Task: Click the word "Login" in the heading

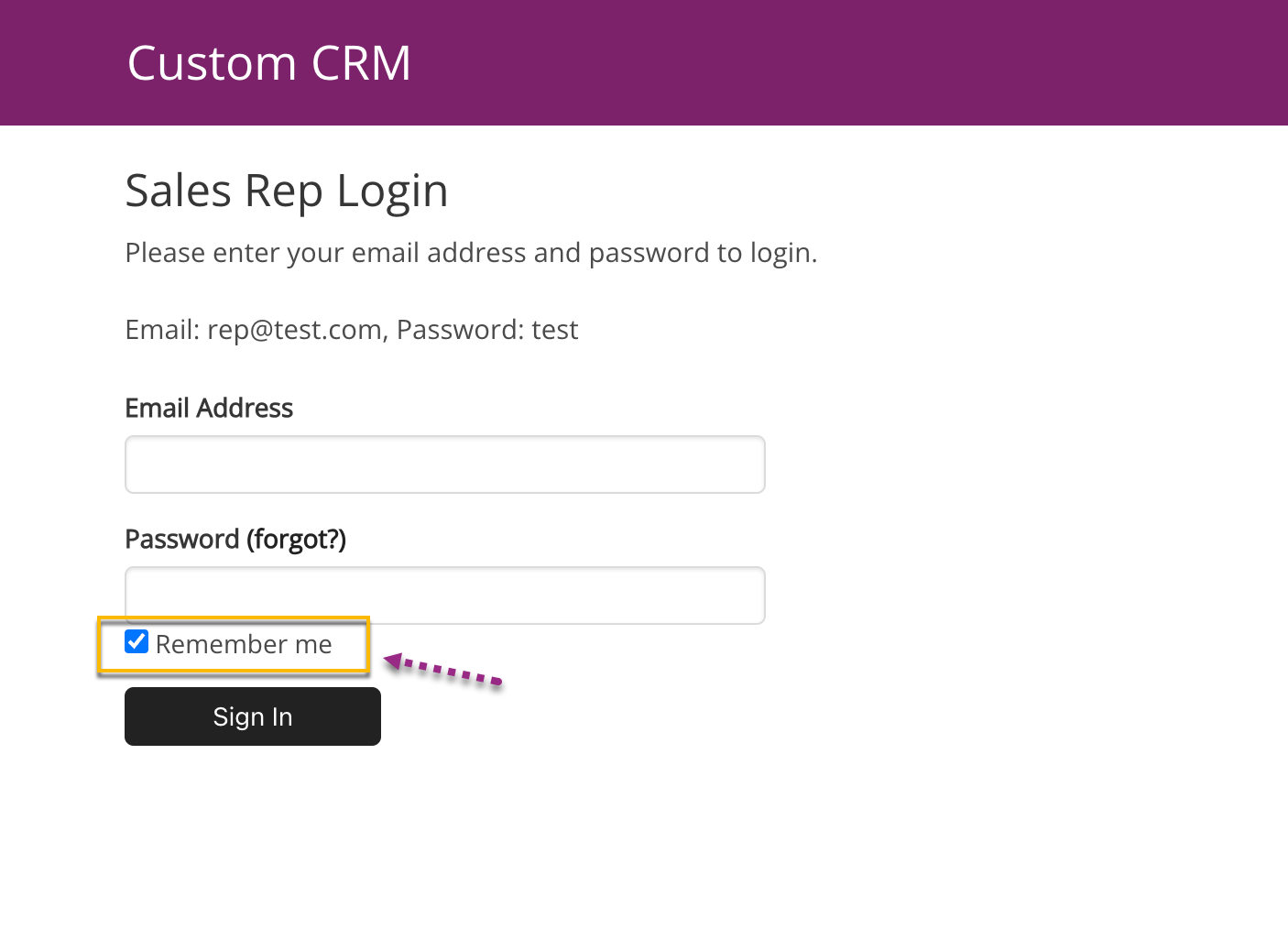Action: click(x=392, y=191)
